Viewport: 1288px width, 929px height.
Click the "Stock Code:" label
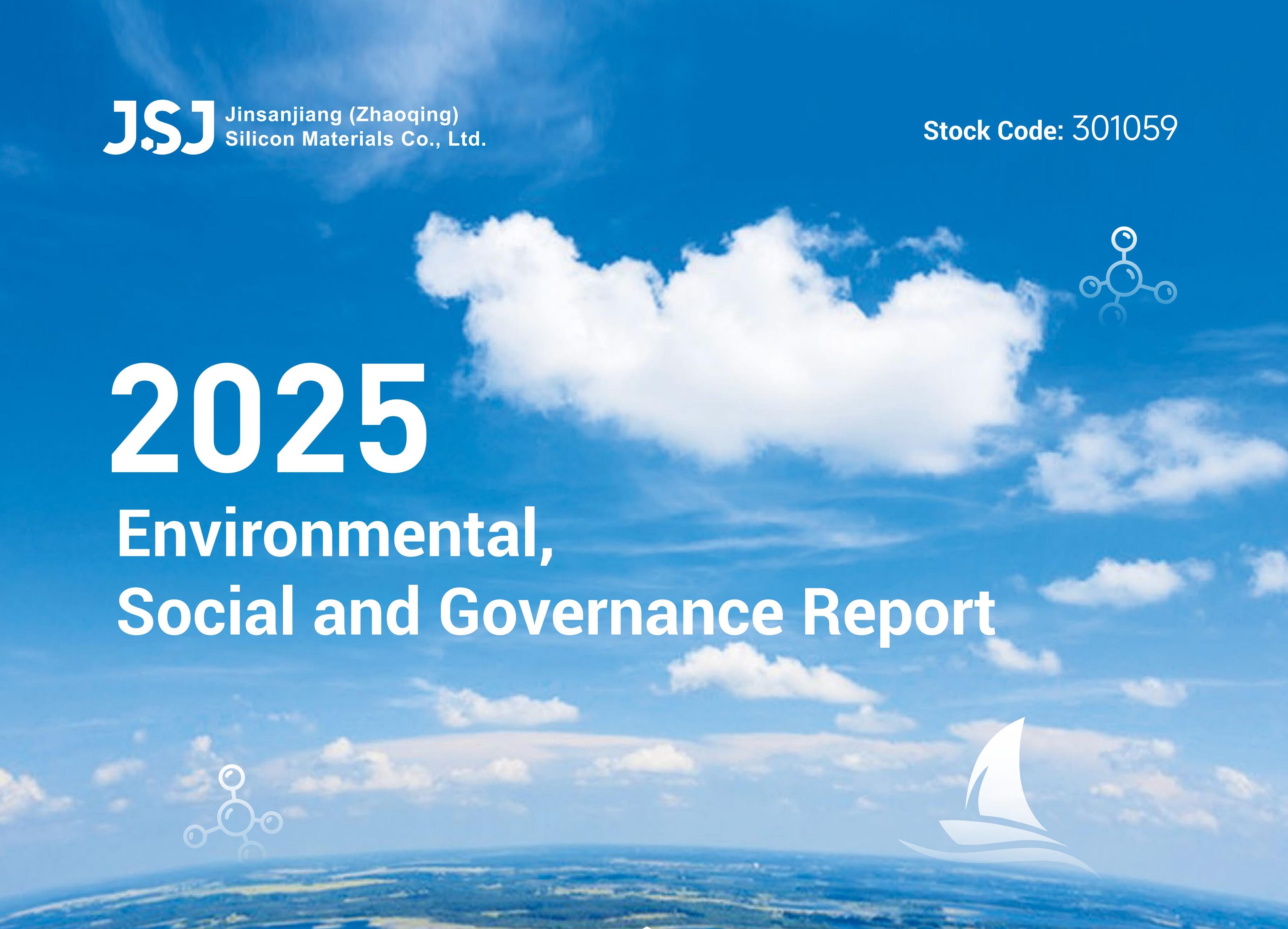(993, 131)
